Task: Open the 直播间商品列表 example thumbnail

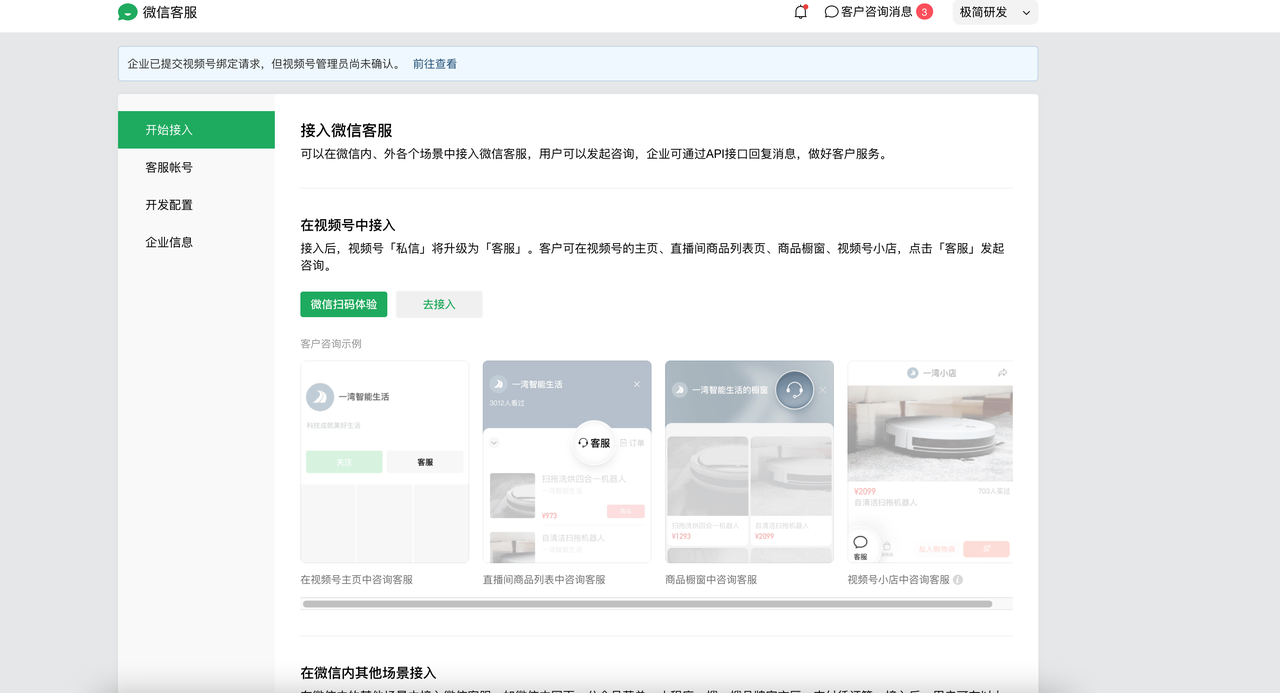Action: [x=567, y=462]
